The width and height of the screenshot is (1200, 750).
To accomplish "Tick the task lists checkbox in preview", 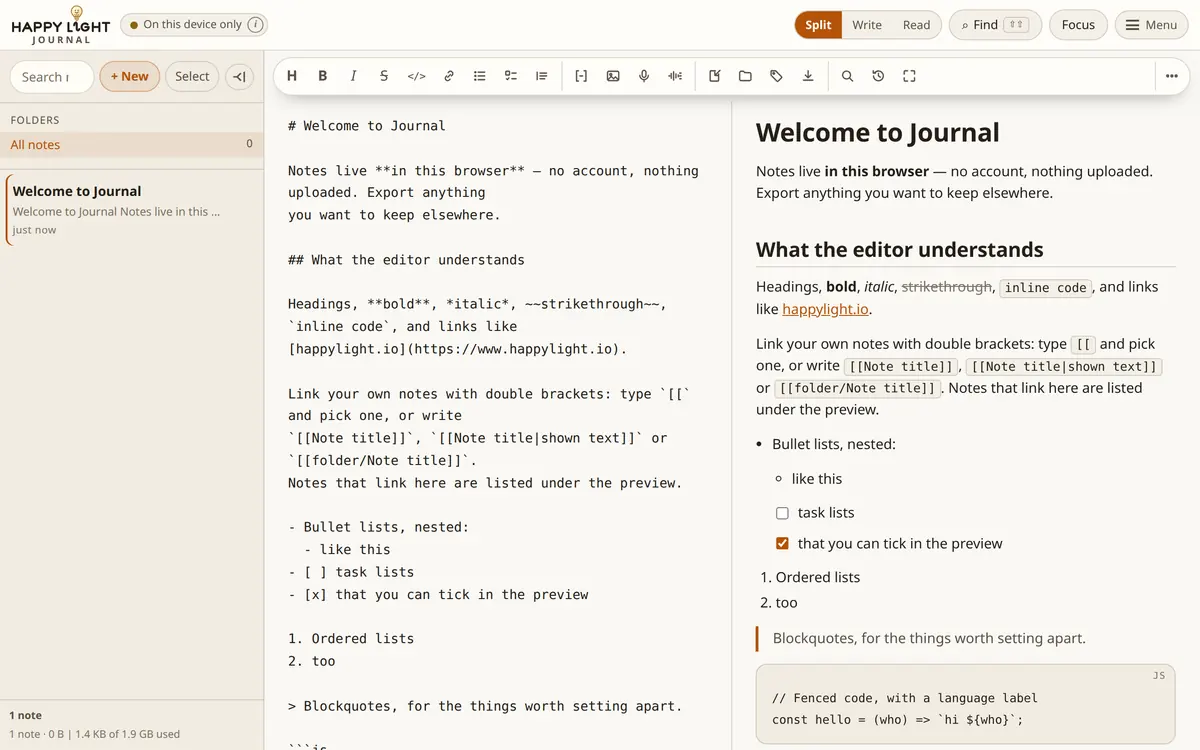I will [783, 513].
